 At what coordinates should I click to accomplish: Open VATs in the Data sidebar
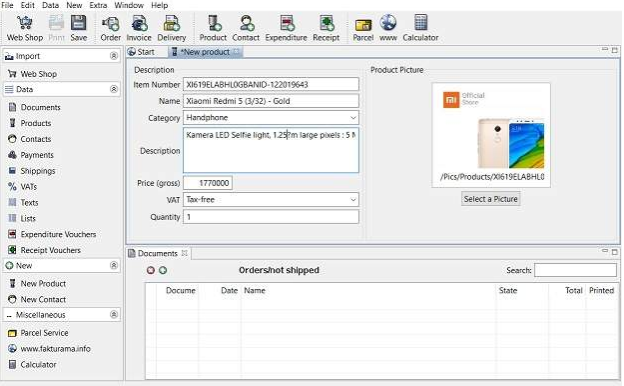click(x=23, y=187)
